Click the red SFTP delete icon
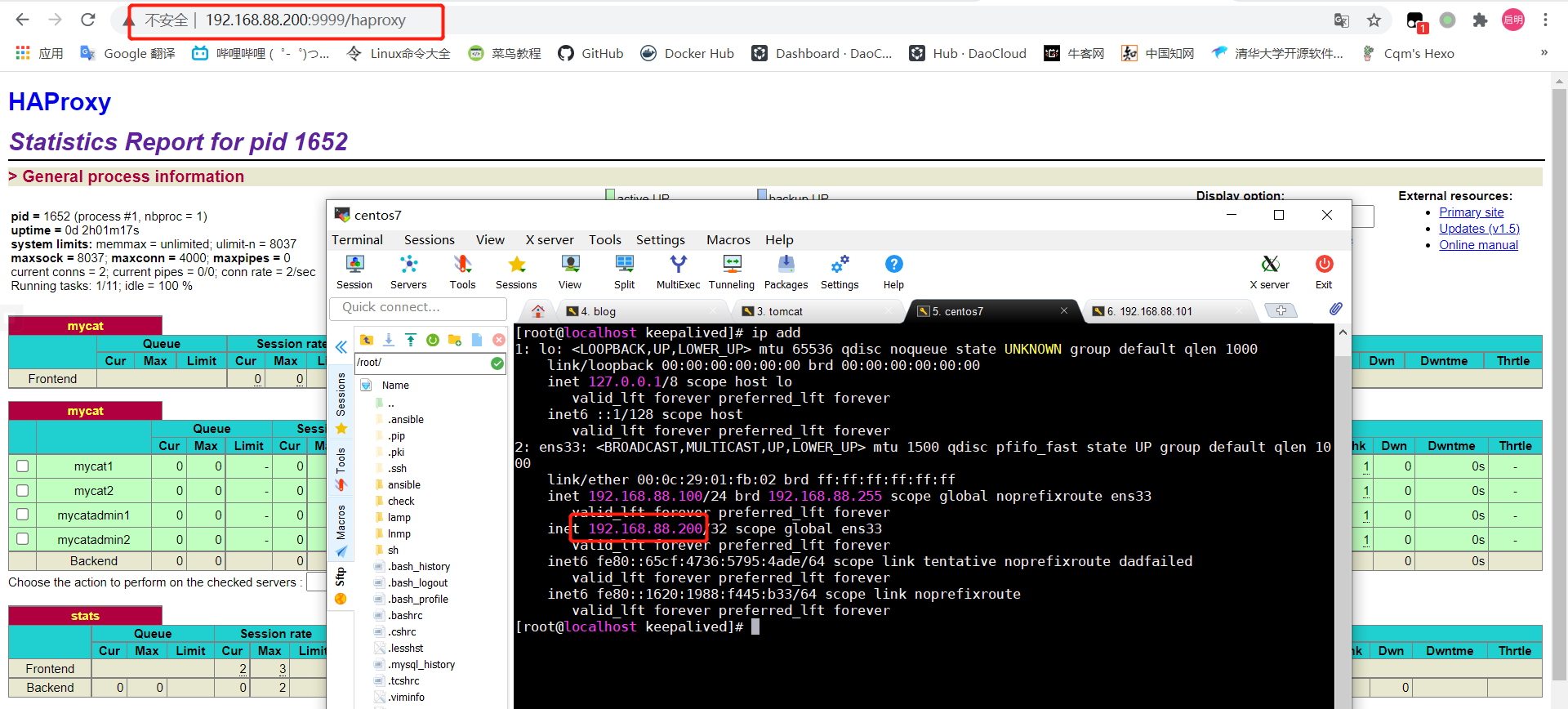 pyautogui.click(x=499, y=340)
